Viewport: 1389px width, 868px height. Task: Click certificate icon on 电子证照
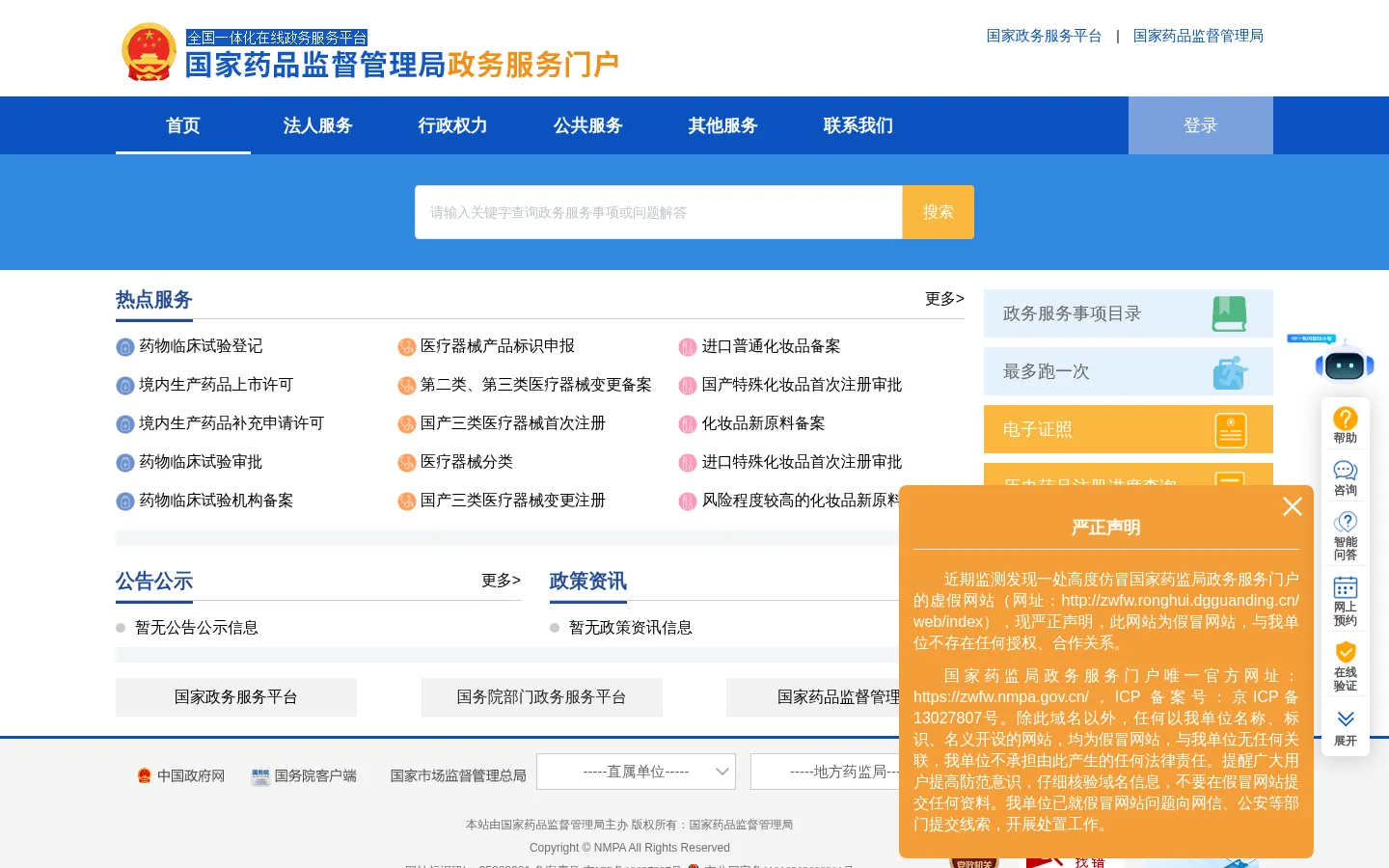(x=1230, y=429)
